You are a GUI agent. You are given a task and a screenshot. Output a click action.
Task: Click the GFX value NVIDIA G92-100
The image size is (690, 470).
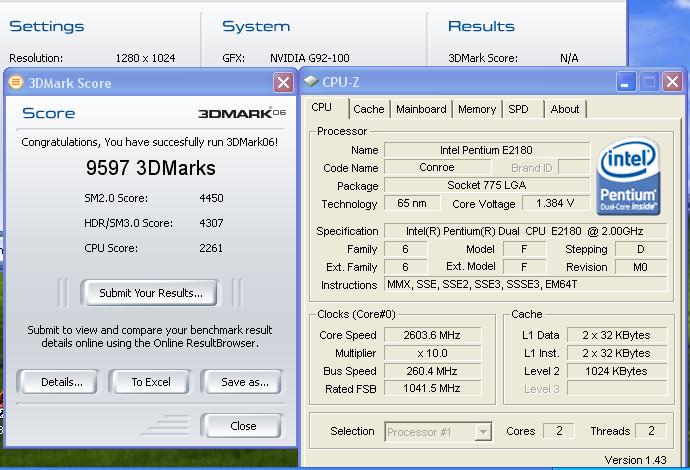(310, 58)
